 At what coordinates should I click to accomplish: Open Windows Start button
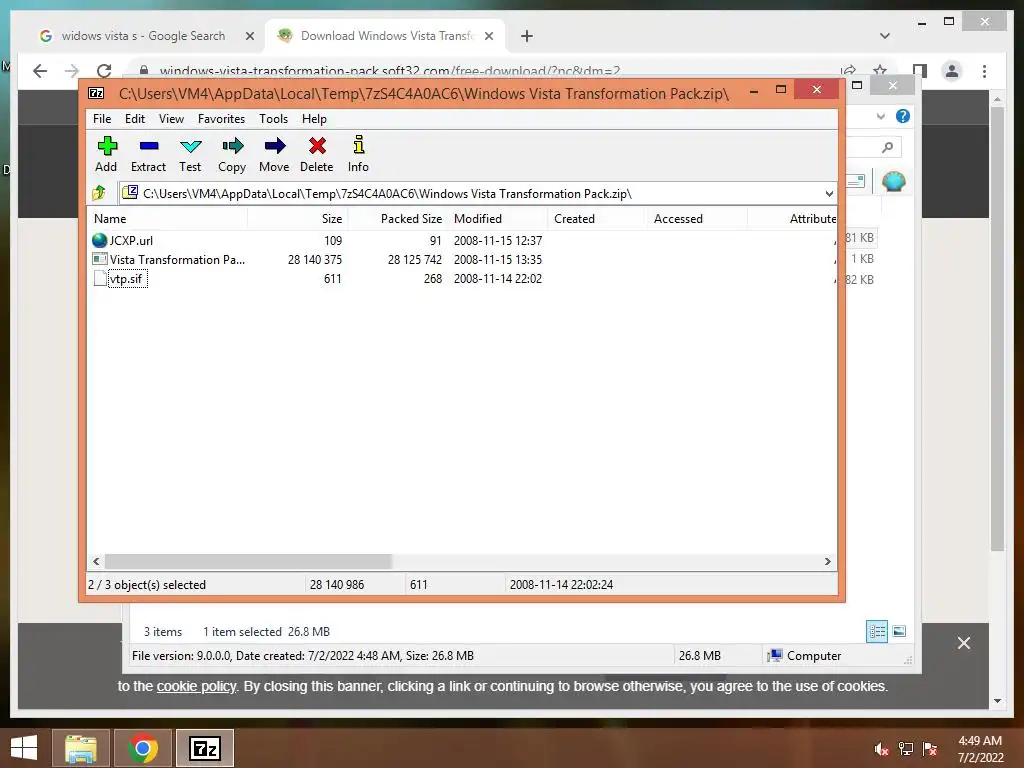coord(24,748)
